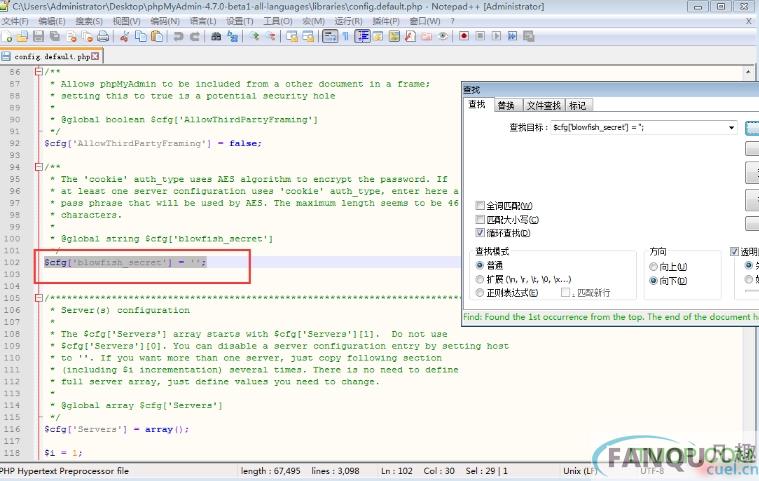Undo the last edit with the toolbar icon
This screenshot has height=481, width=759.
click(179, 36)
